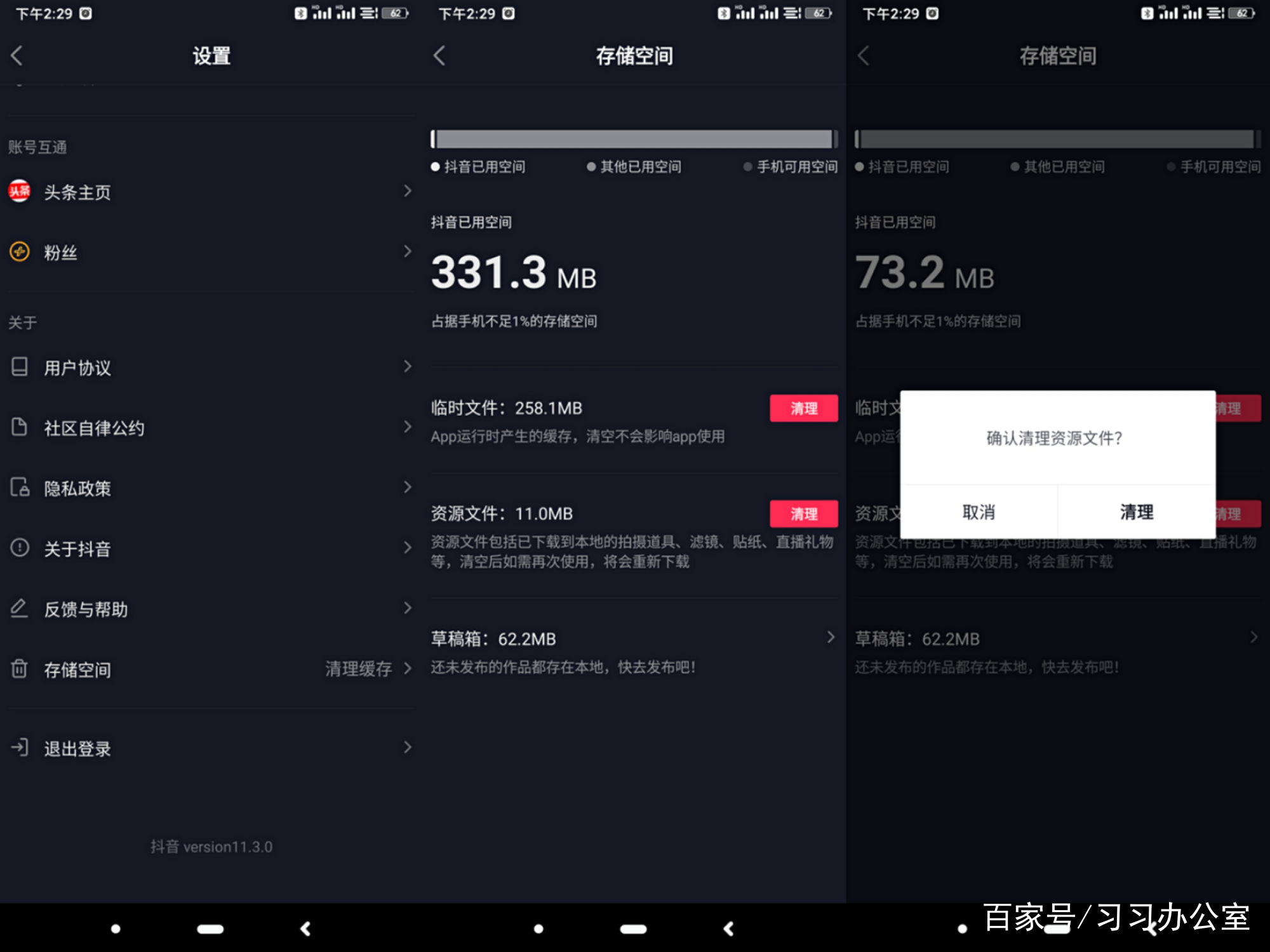
Task: Cancel the dialog with 取消
Action: click(x=979, y=512)
